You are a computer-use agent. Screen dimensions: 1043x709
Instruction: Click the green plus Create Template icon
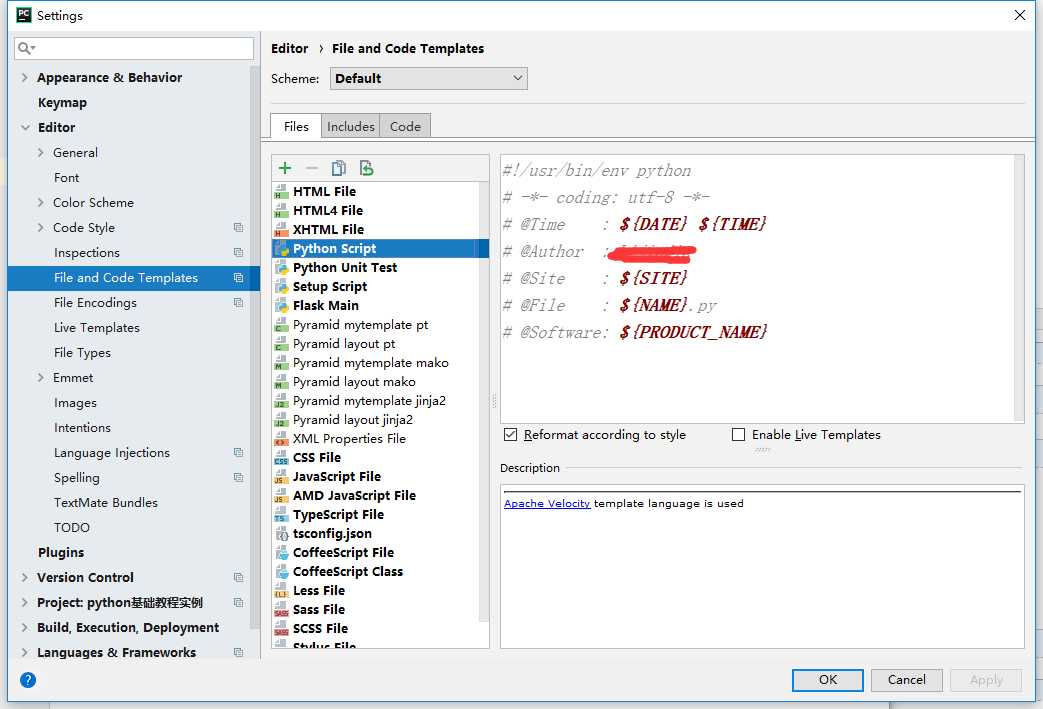[285, 168]
